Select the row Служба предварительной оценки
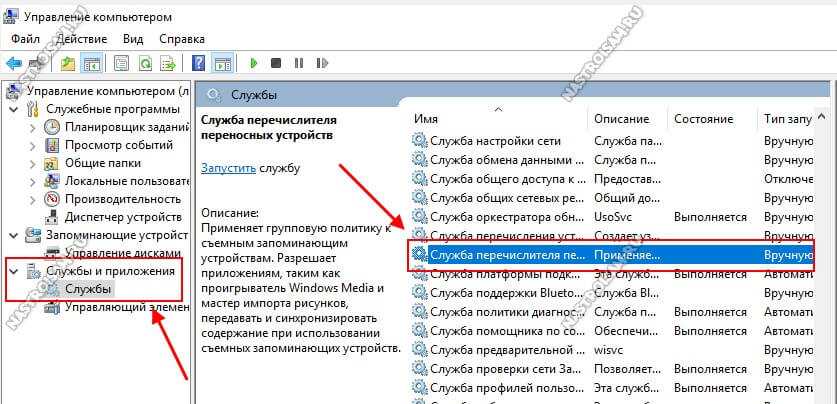This screenshot has height=404, width=837. click(613, 350)
